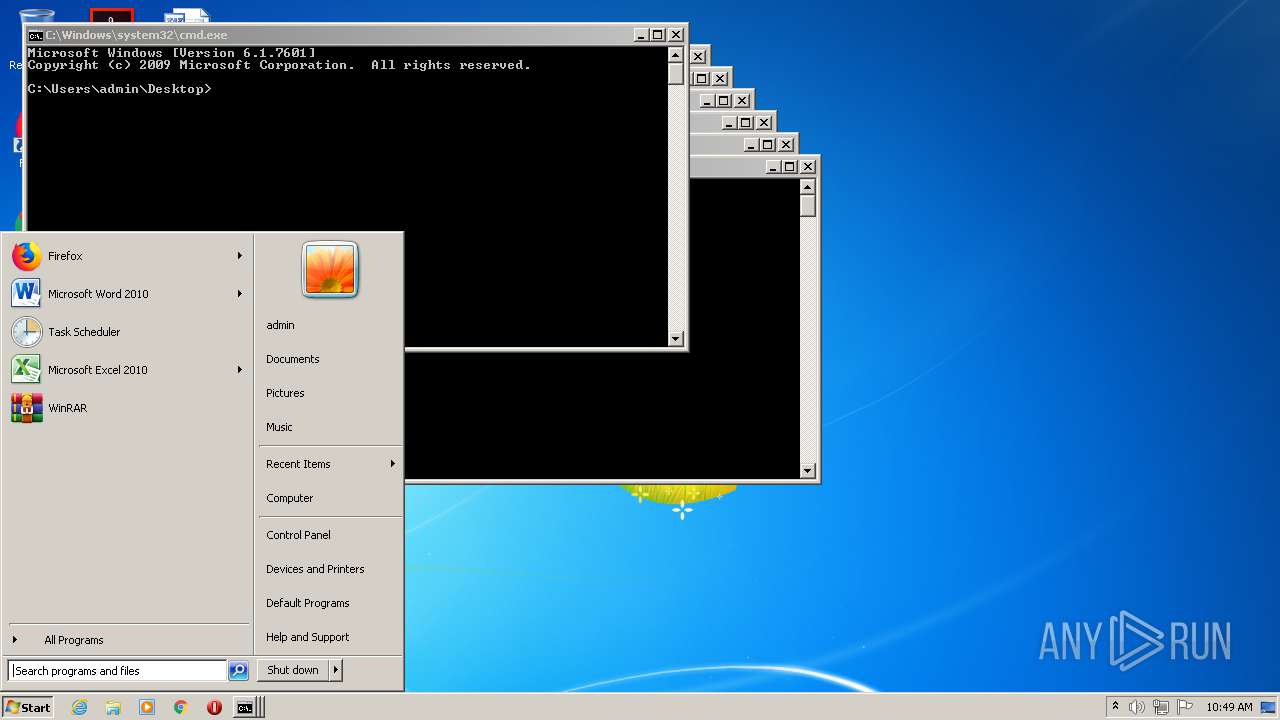Open Action Center flag icon

1185,707
